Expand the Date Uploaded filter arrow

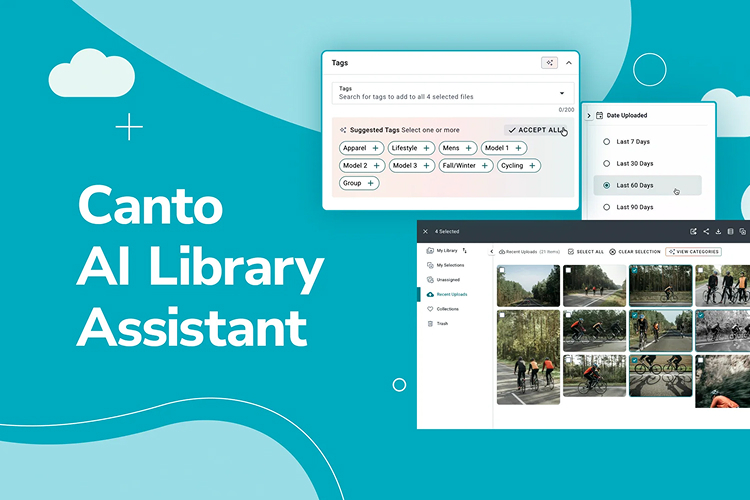pyautogui.click(x=588, y=116)
